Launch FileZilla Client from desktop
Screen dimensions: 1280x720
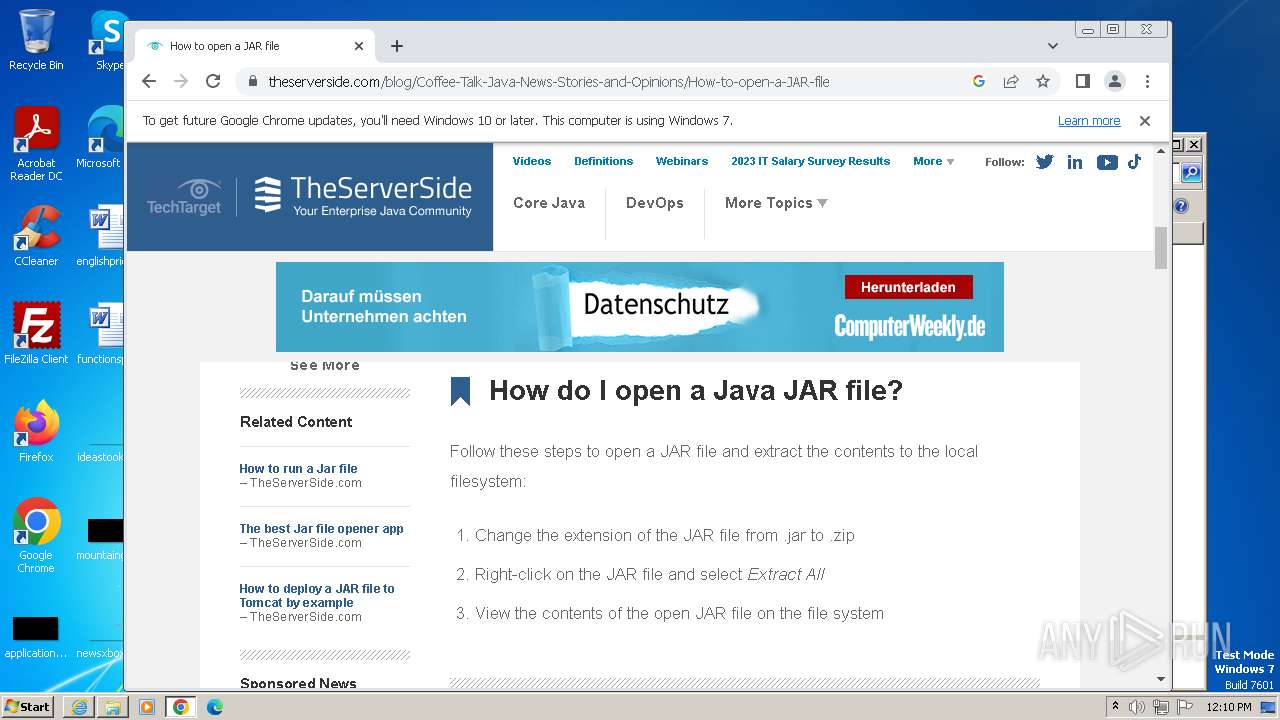pos(36,334)
